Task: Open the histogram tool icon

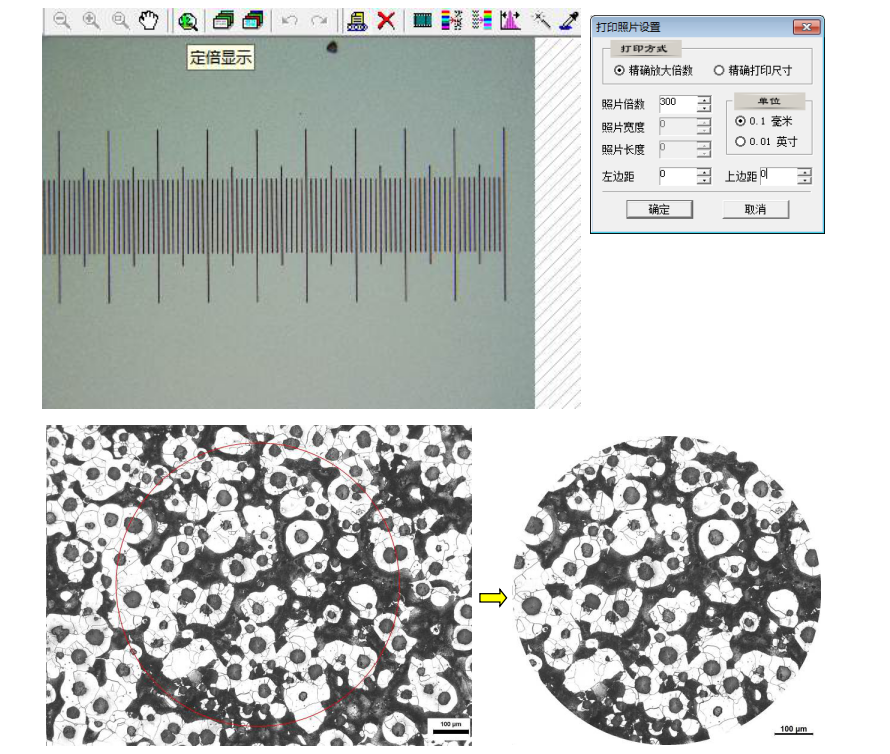Action: [511, 20]
